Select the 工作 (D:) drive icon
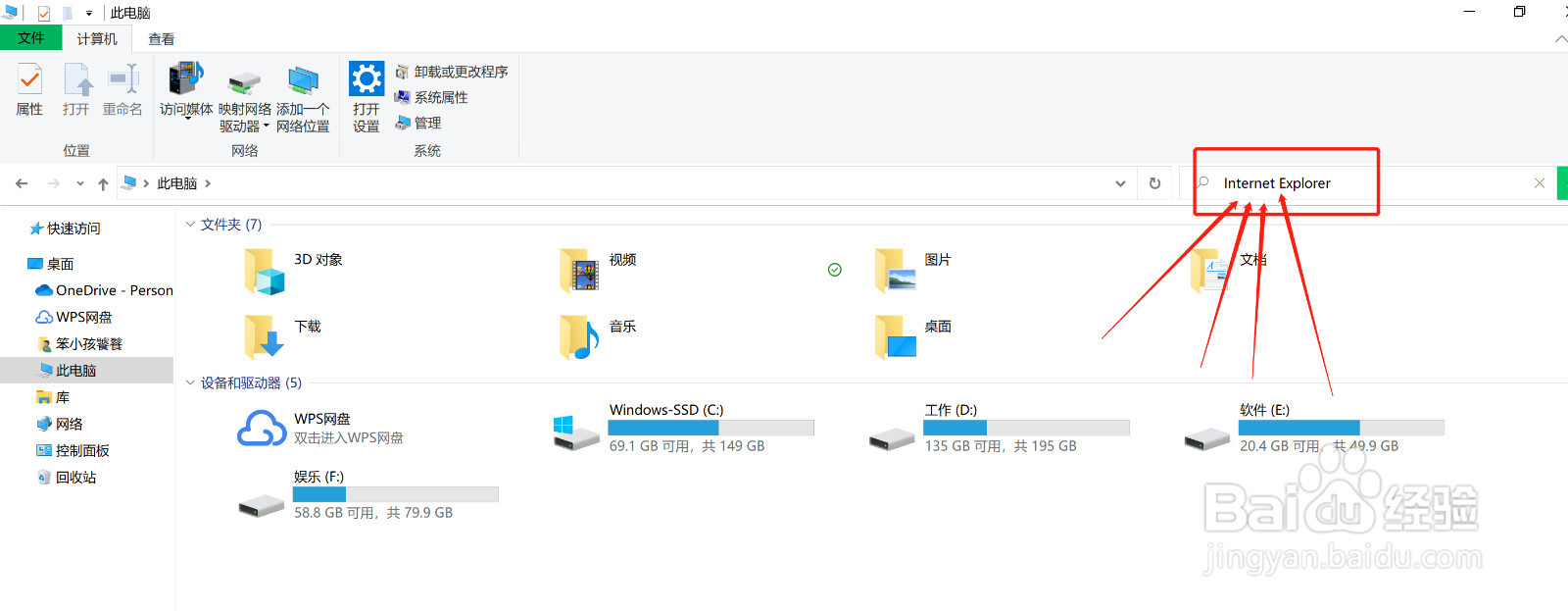 tap(892, 438)
